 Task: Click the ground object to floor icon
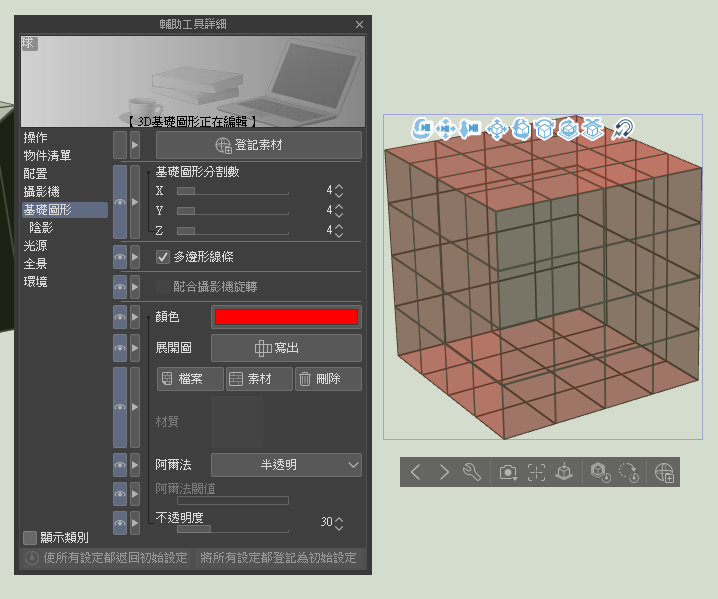pyautogui.click(x=564, y=472)
